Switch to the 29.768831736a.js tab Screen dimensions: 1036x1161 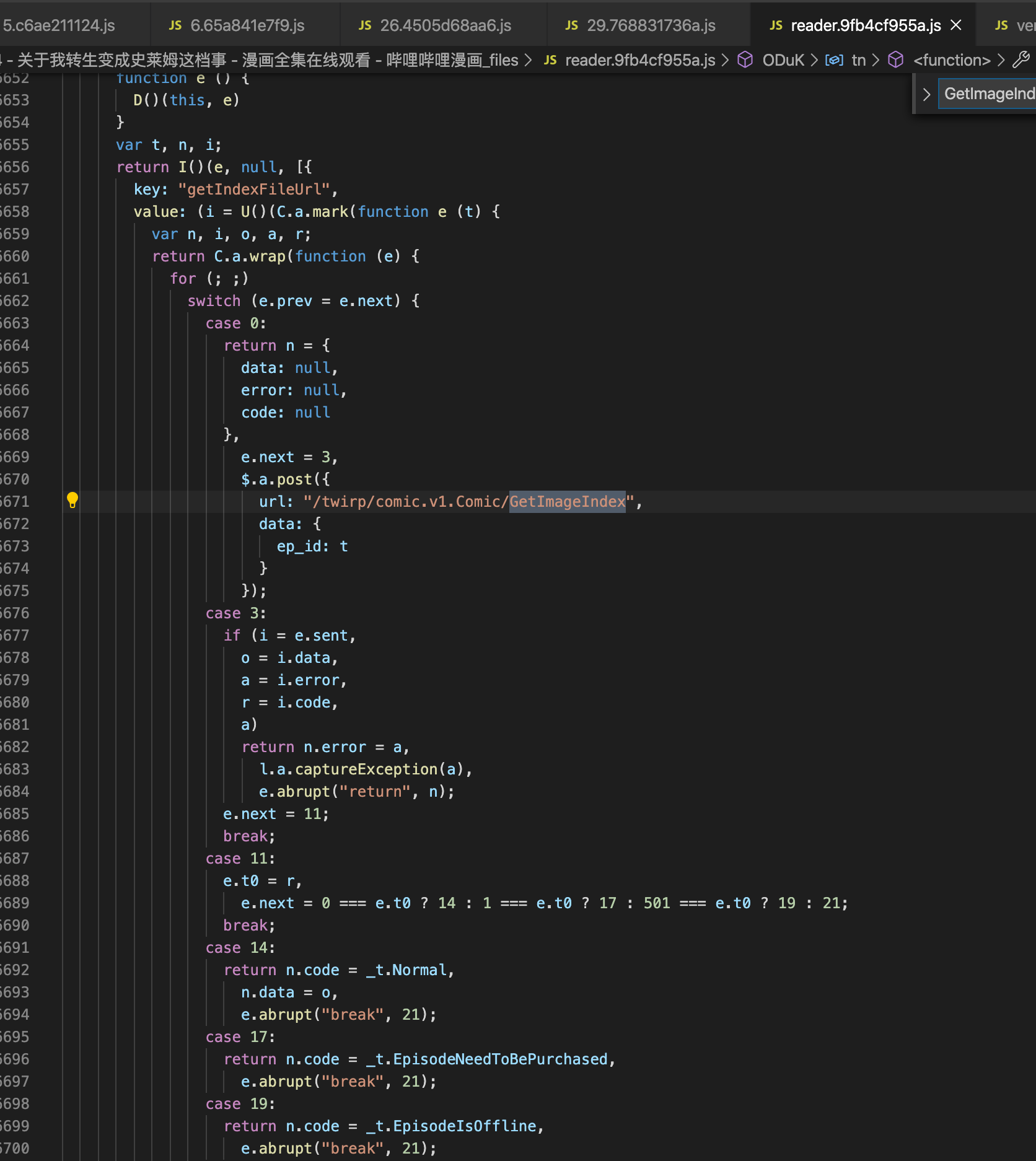coord(648,25)
